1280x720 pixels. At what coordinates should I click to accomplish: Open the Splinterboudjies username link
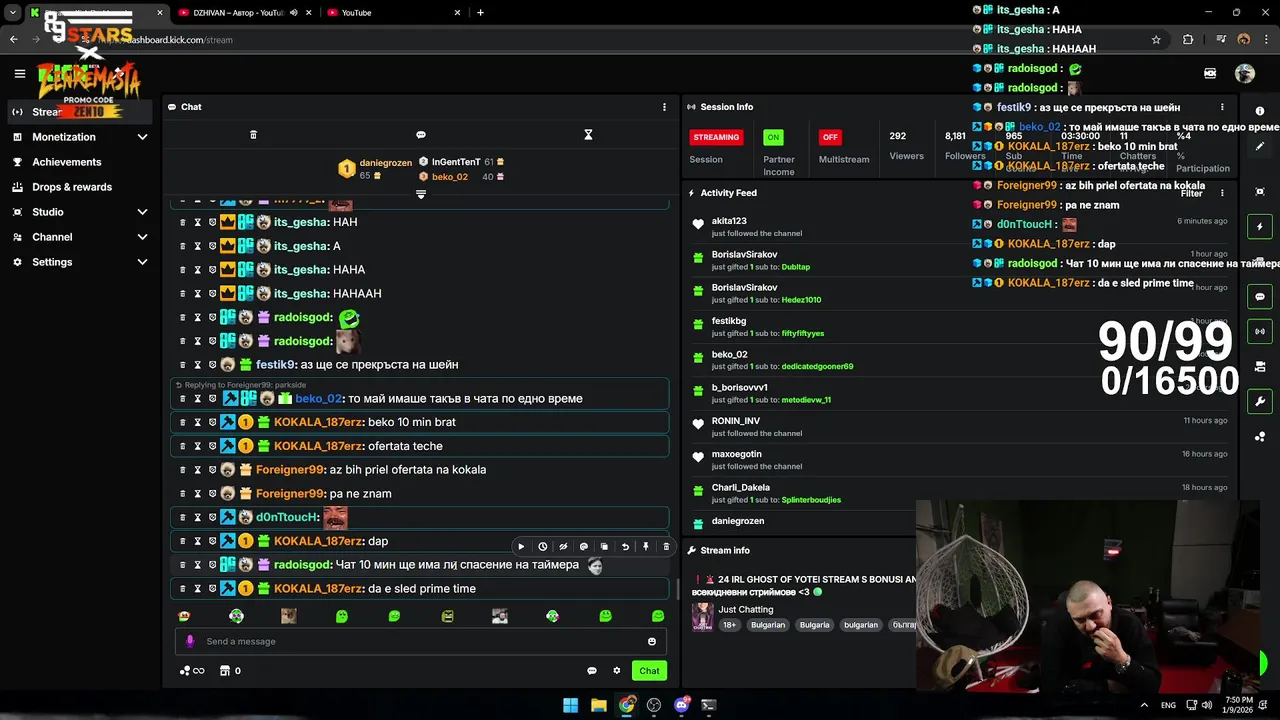click(x=811, y=500)
